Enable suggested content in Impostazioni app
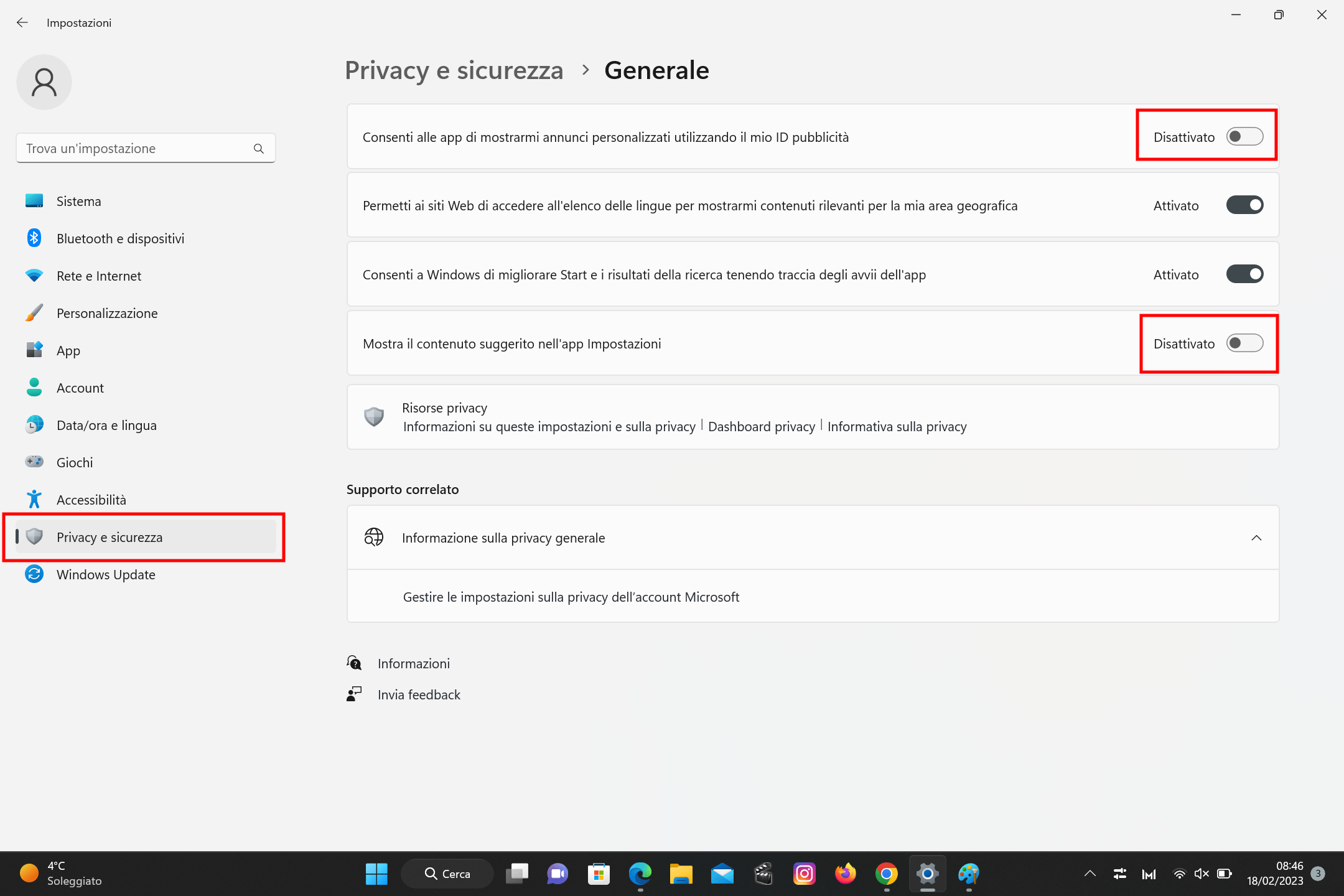Screen dimensions: 1344x896 point(1245,343)
